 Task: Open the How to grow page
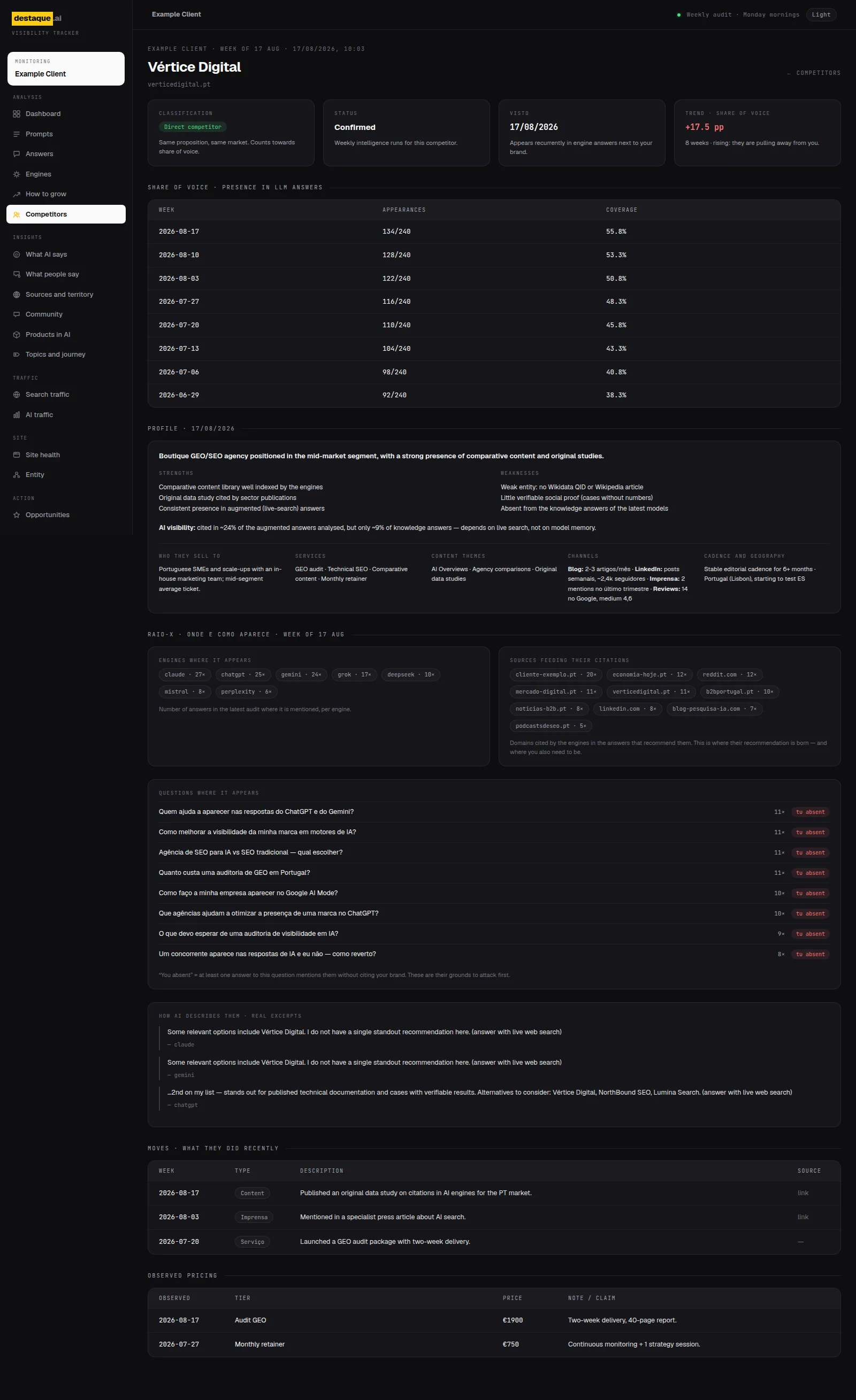66,194
